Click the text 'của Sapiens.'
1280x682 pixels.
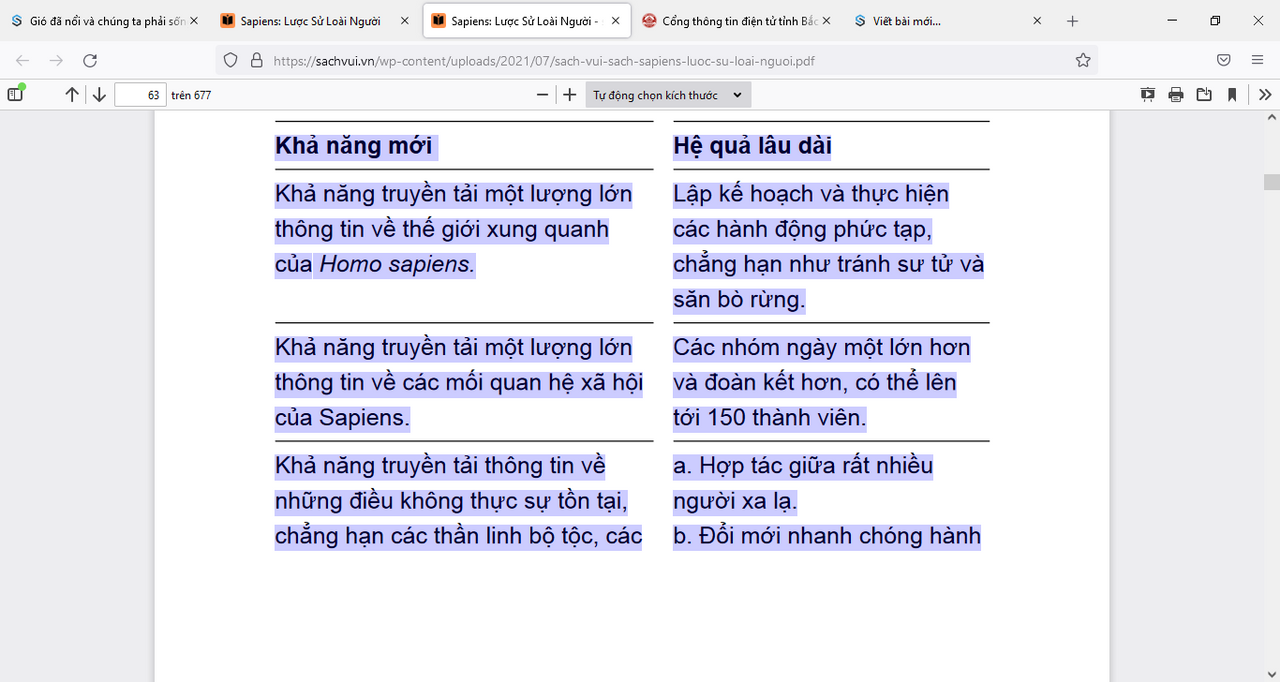[342, 418]
